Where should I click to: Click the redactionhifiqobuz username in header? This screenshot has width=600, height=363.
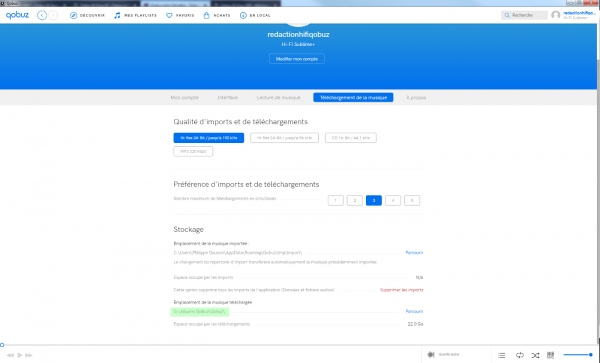(x=298, y=34)
